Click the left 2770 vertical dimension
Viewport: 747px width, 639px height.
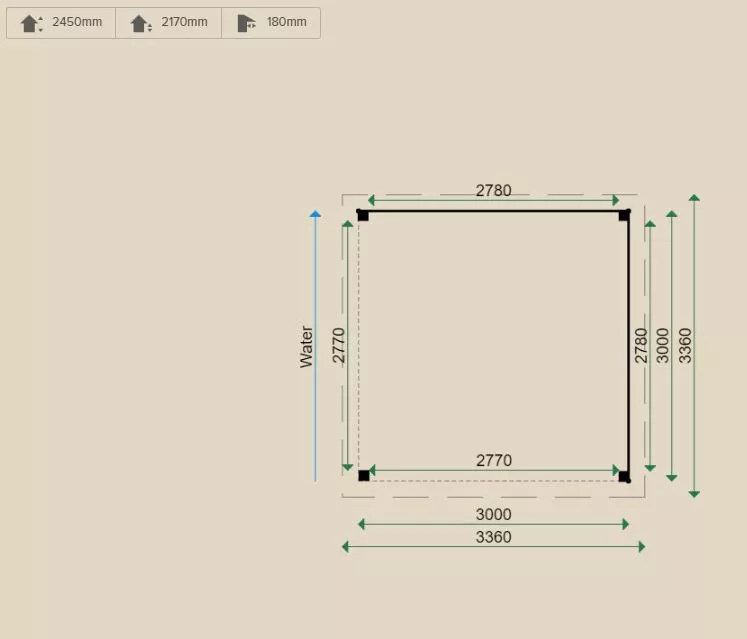pos(338,345)
